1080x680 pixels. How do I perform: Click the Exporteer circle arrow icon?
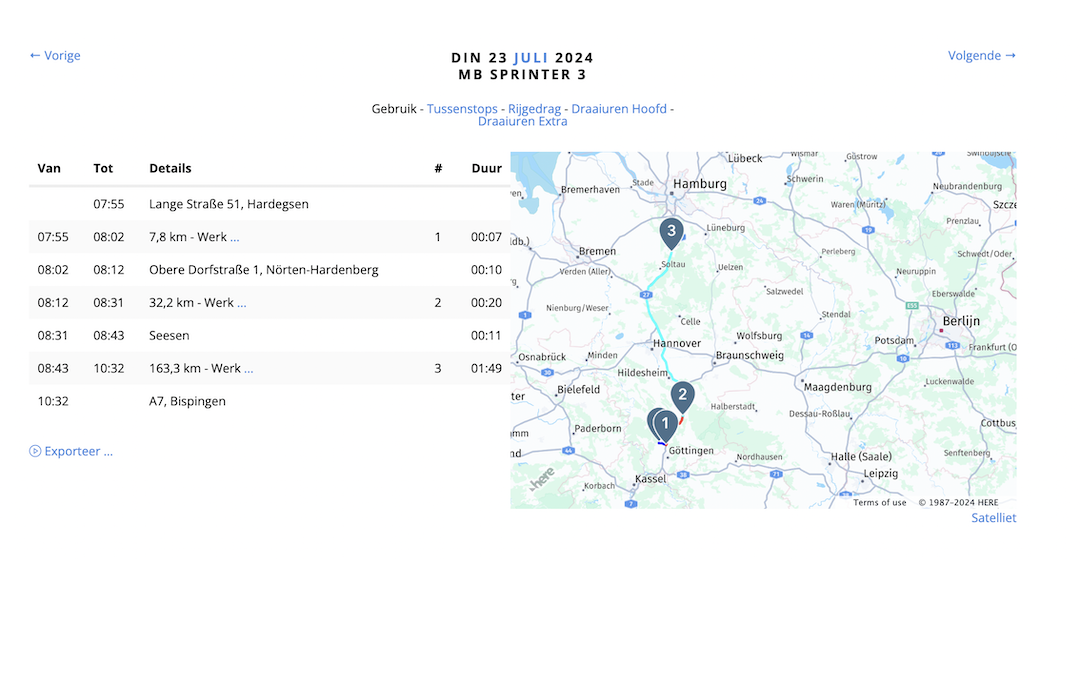[x=35, y=451]
